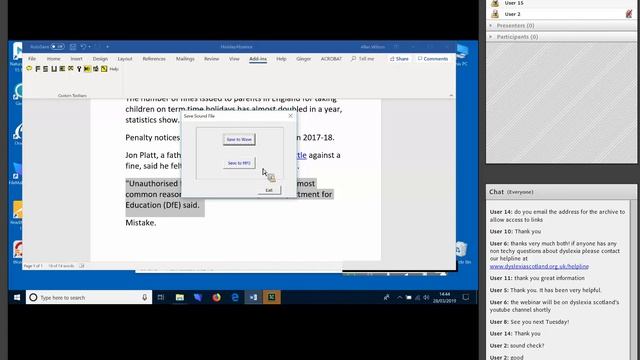Click 'Page 1 of 1' in status bar

click(33, 266)
